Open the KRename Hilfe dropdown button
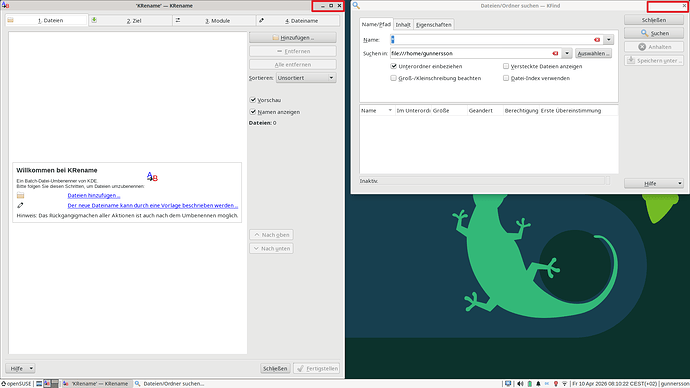The image size is (690, 388). [x=20, y=368]
